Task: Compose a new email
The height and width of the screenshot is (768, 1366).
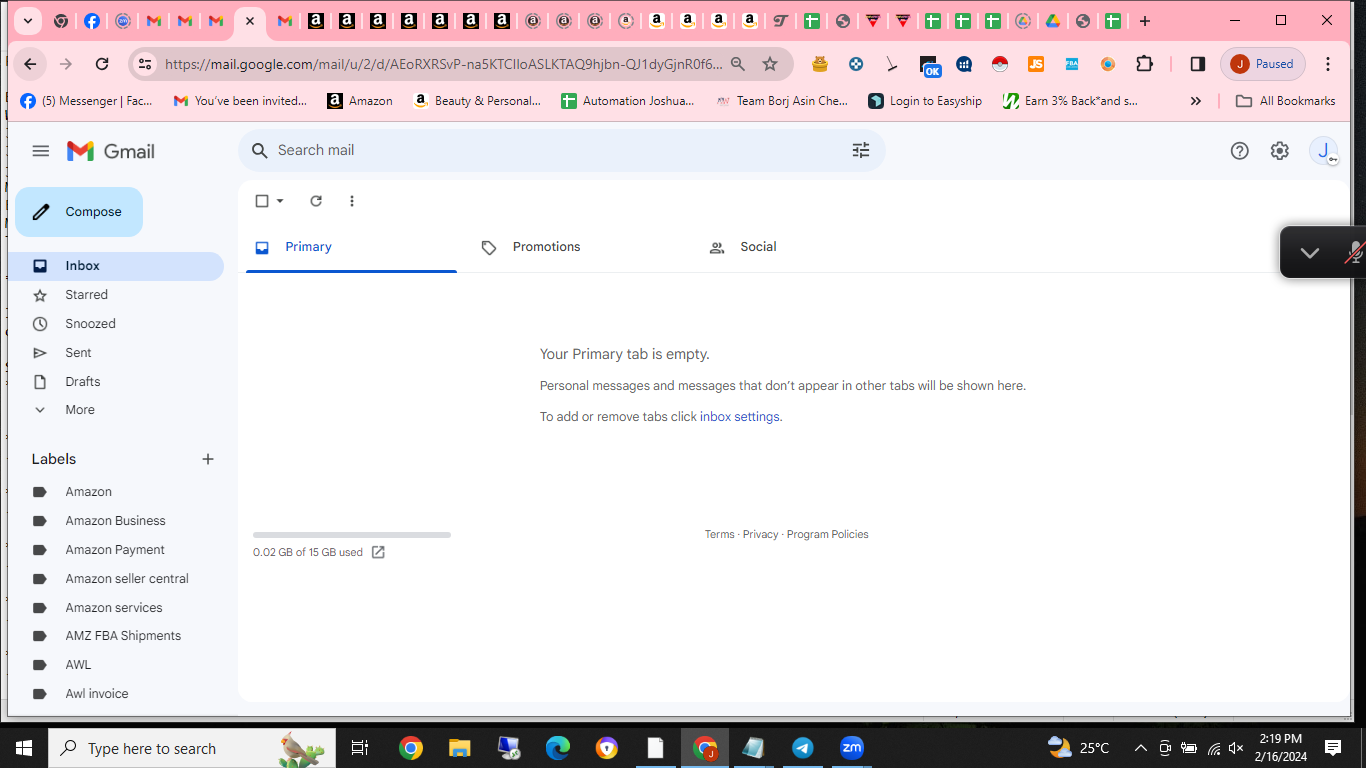Action: coord(79,212)
